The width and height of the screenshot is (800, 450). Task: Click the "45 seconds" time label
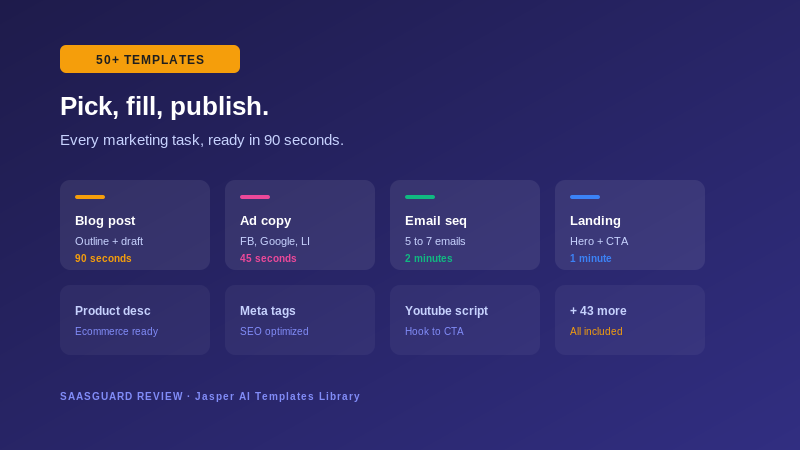(x=268, y=258)
